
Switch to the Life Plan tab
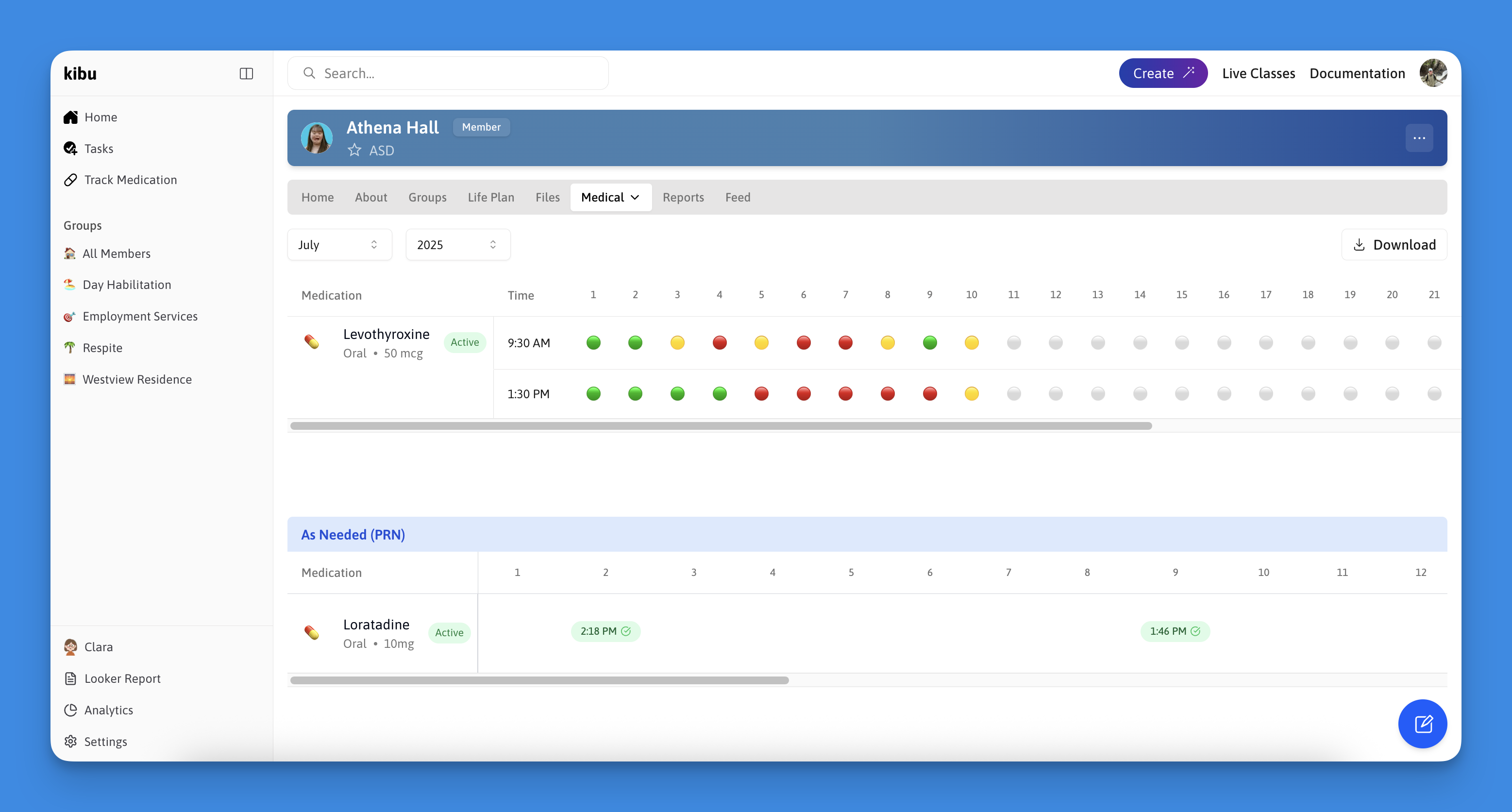491,197
